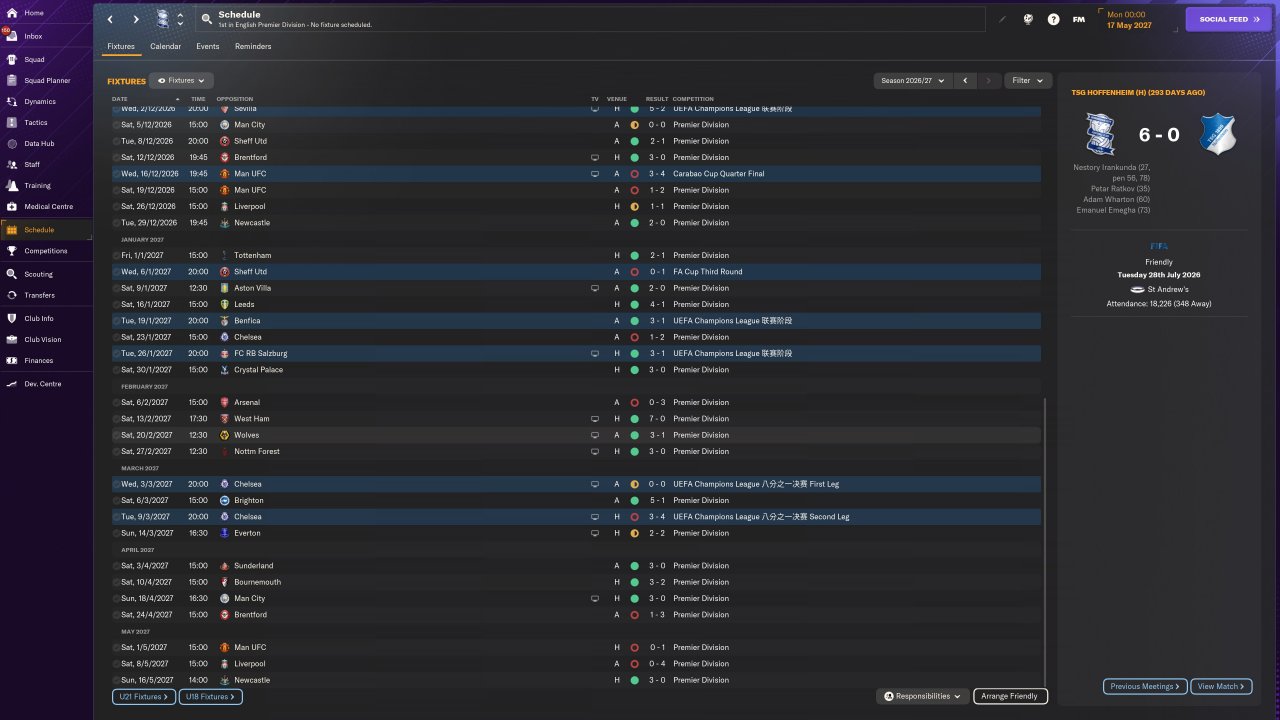Screen dimensions: 1280x720
Task: Open the Finances sidebar icon
Action: 12,360
